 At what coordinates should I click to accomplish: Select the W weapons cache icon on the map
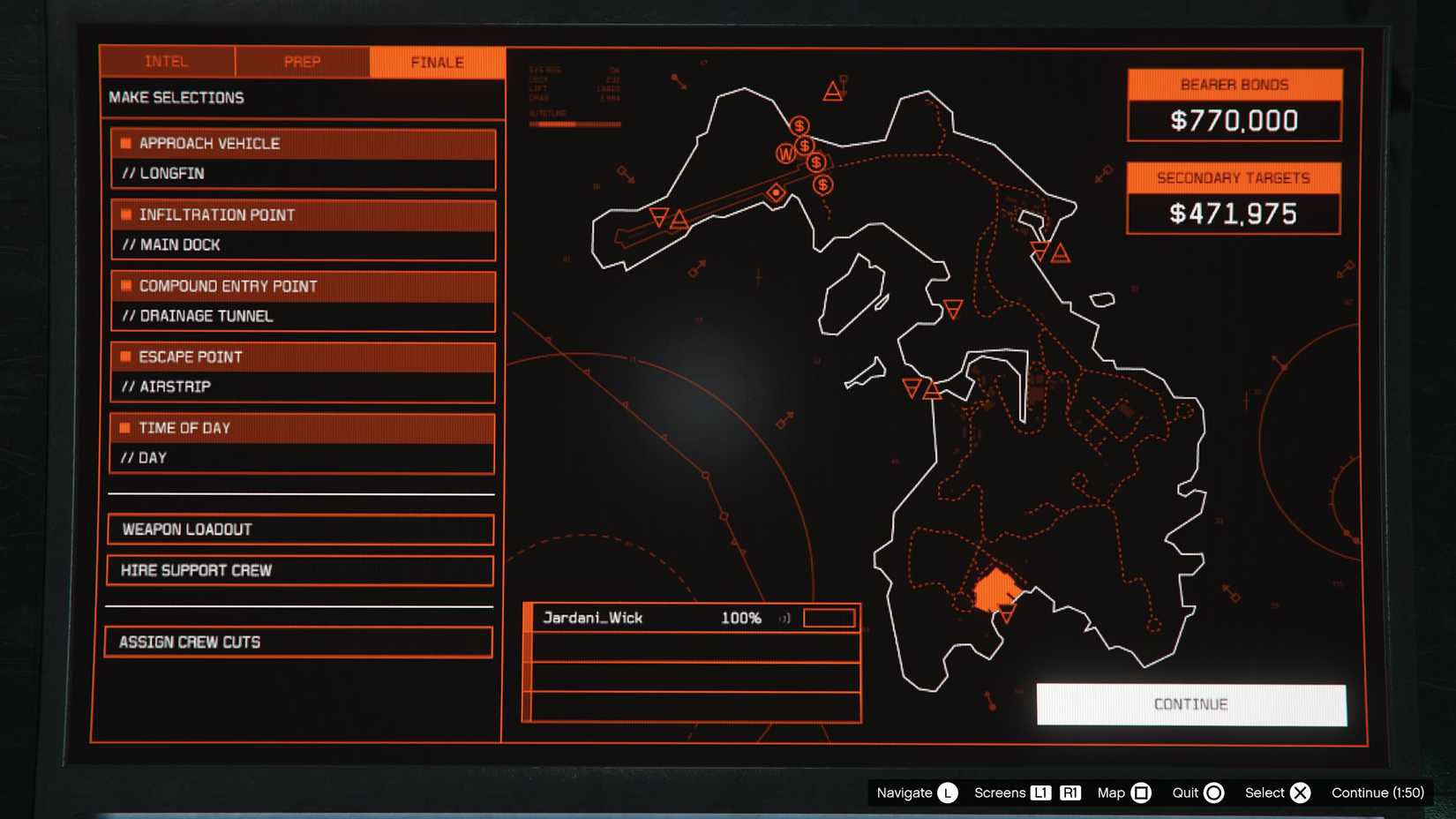tap(784, 152)
